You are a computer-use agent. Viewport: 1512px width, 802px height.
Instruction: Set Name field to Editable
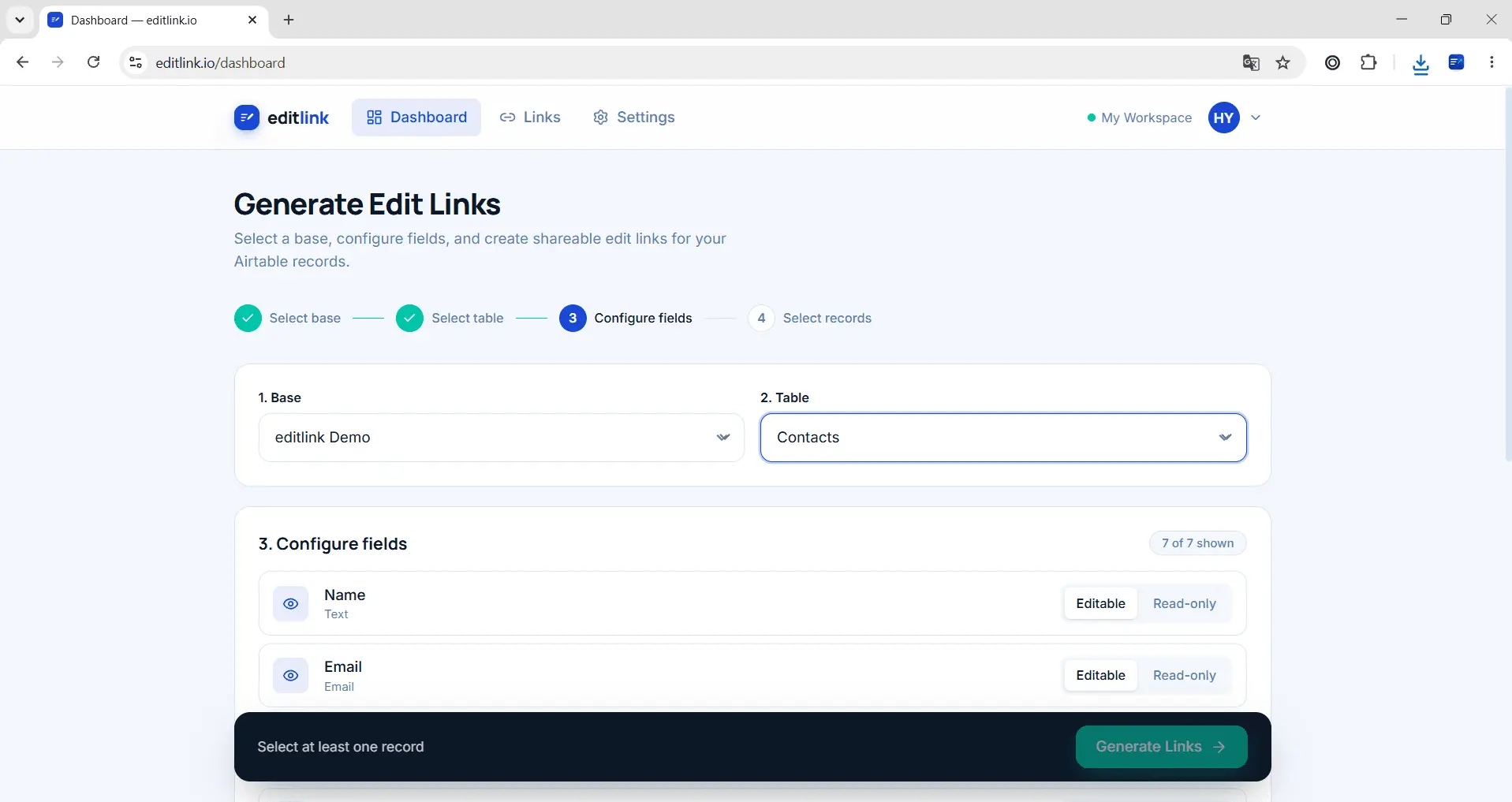(x=1100, y=604)
